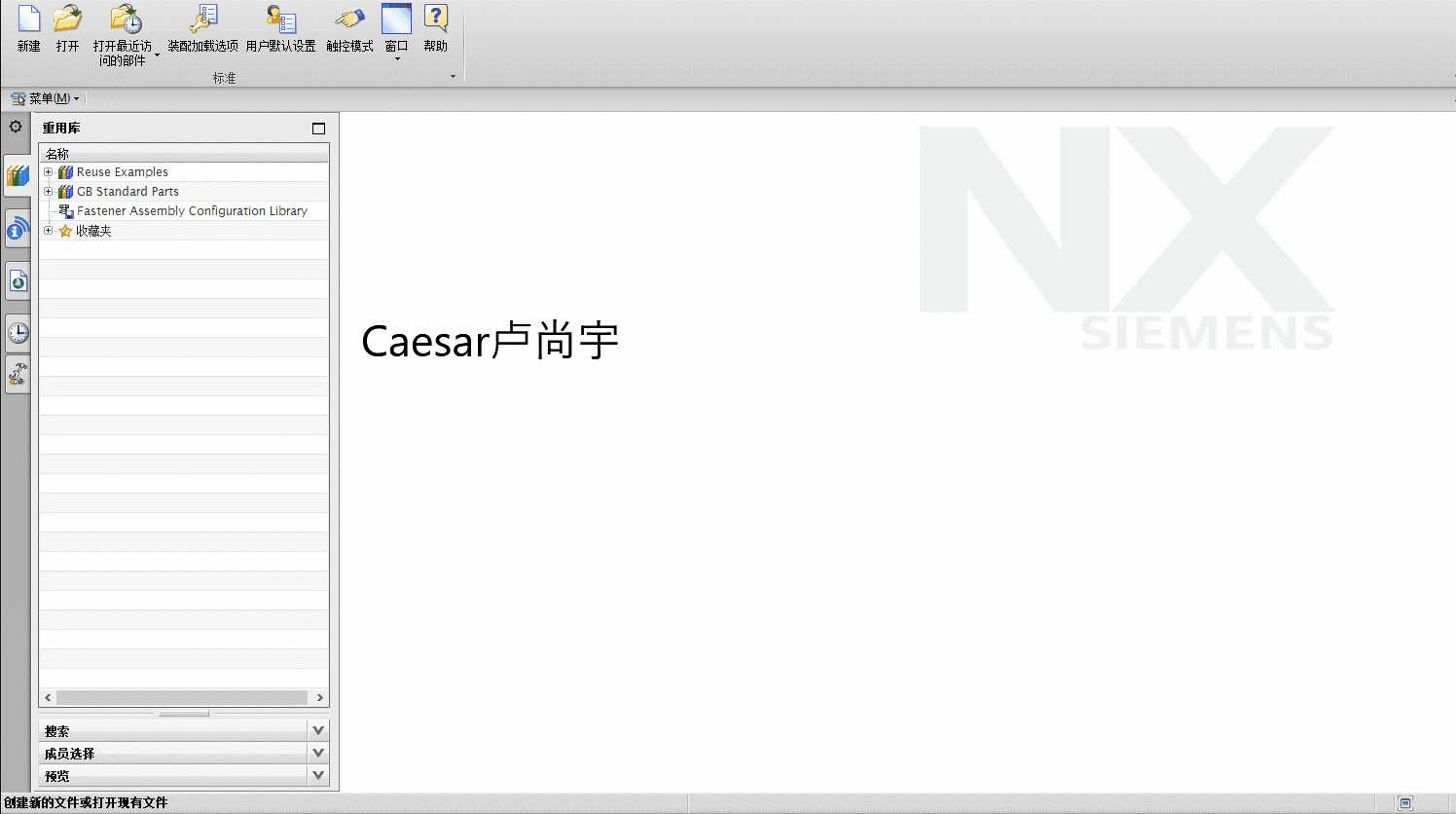Open 用户默认设置 customer defaults
Screen dimensions: 1456x814
click(280, 29)
